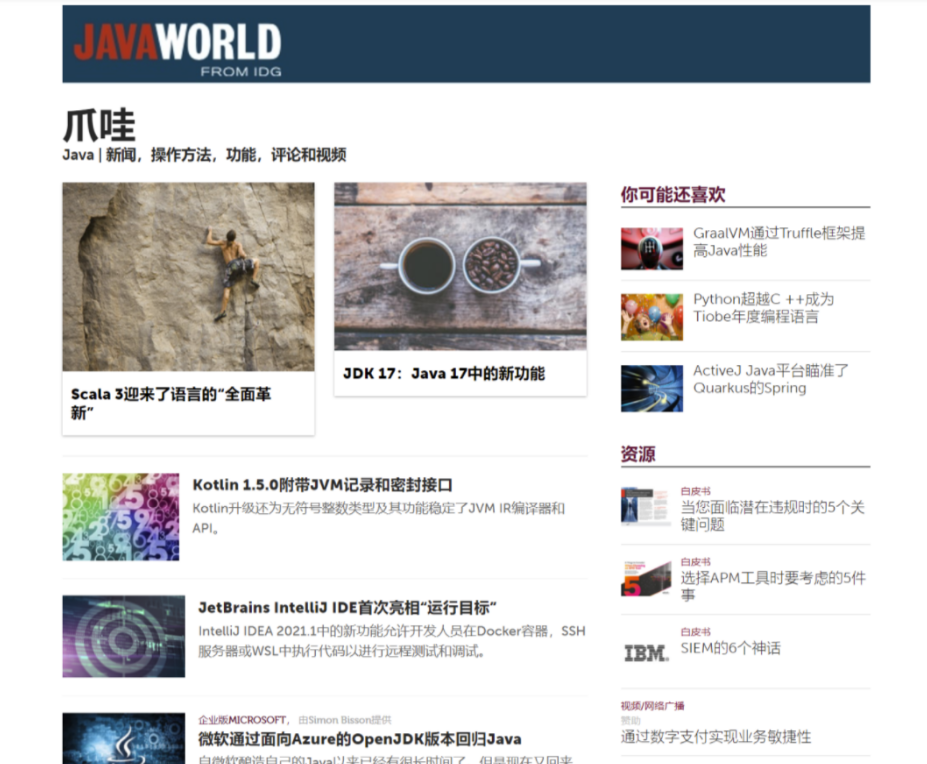
Task: Click 白皮书 label above SIEM resource
Action: 695,632
